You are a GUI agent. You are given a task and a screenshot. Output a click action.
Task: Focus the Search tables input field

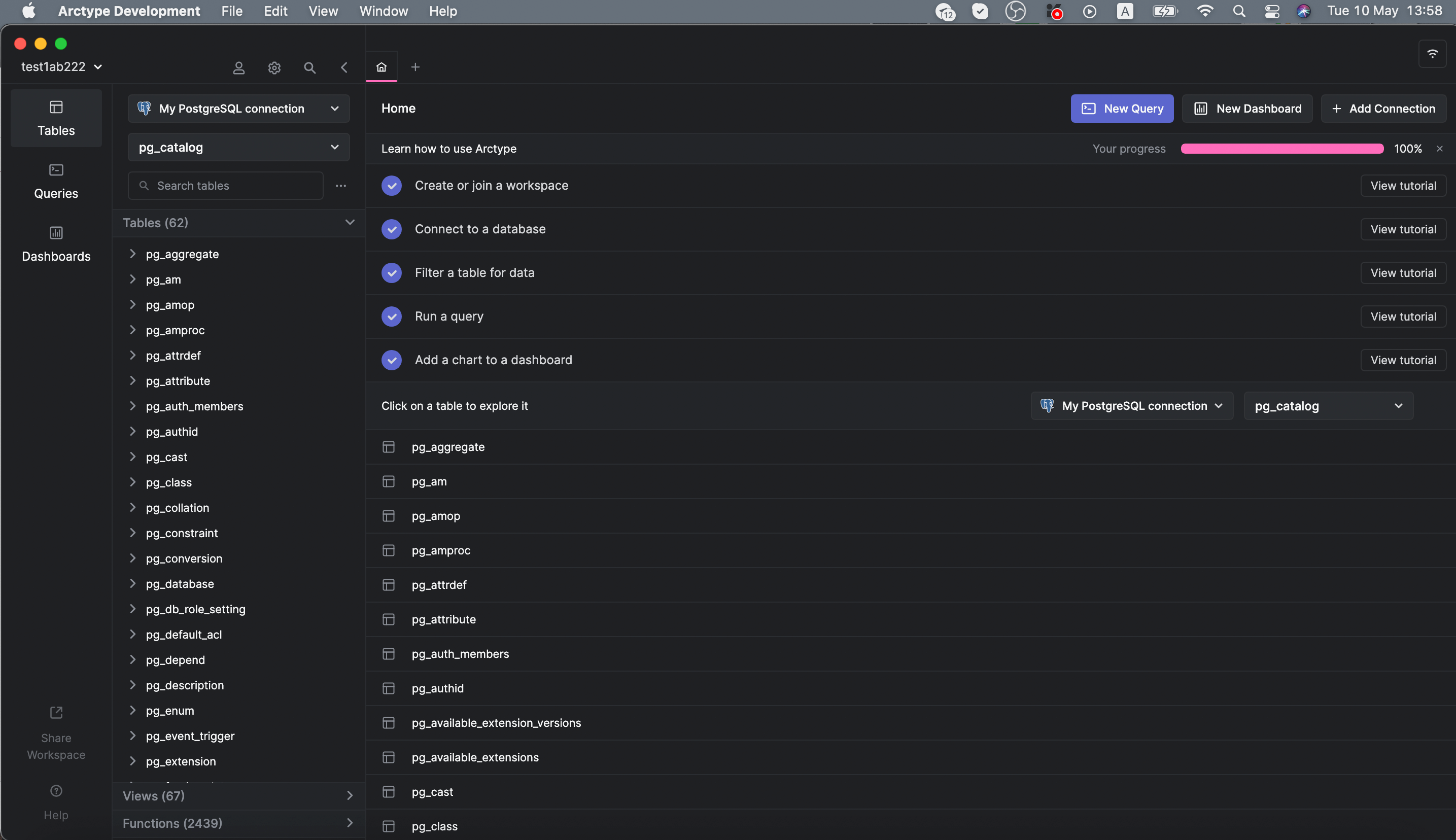point(226,186)
